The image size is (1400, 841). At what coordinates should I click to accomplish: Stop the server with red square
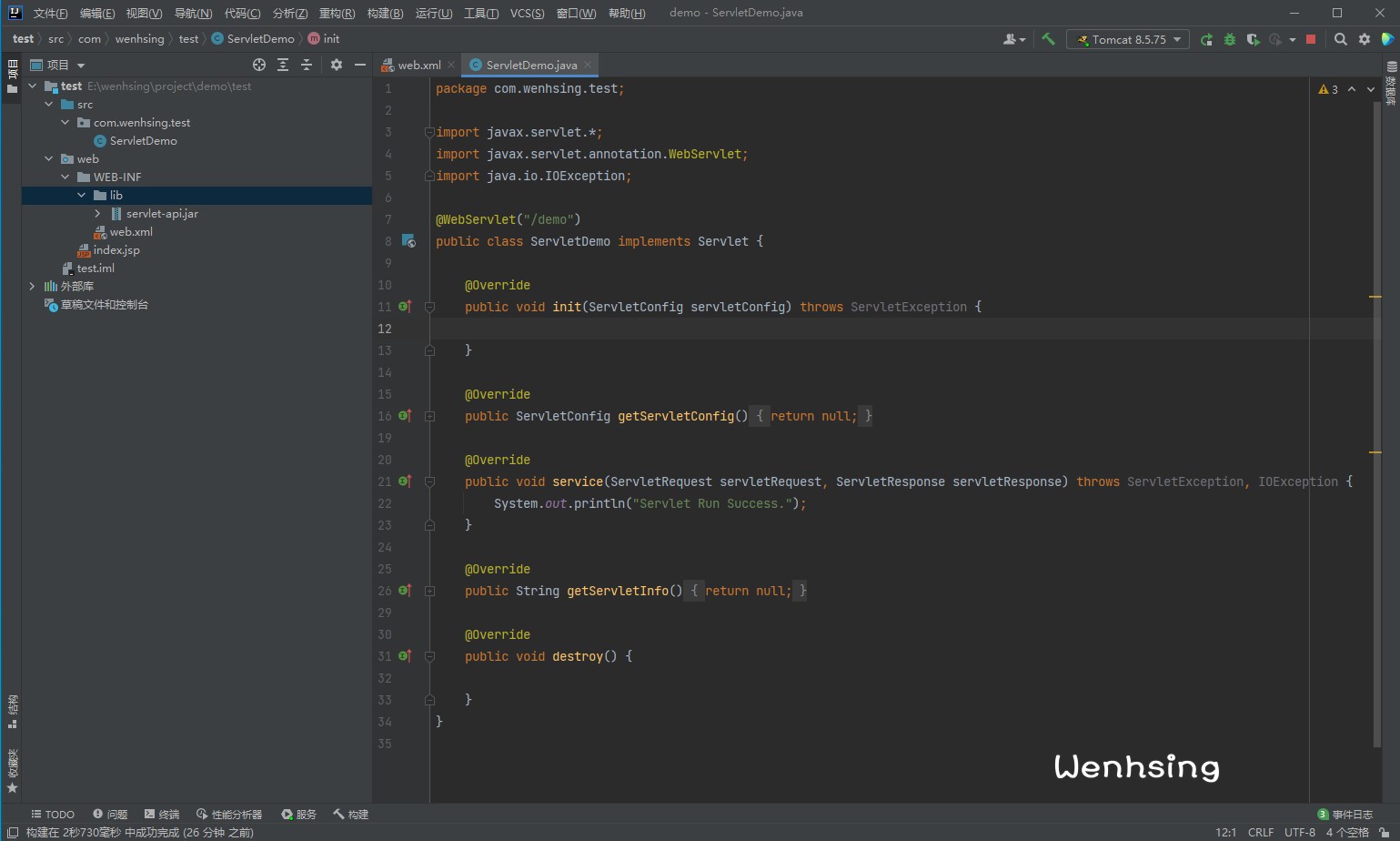(1311, 39)
